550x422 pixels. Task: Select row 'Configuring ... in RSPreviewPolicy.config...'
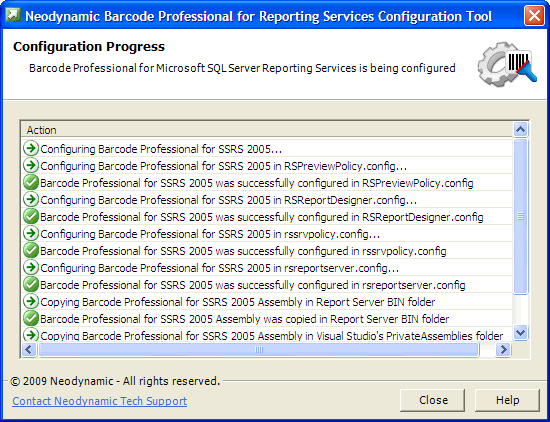pos(267,166)
